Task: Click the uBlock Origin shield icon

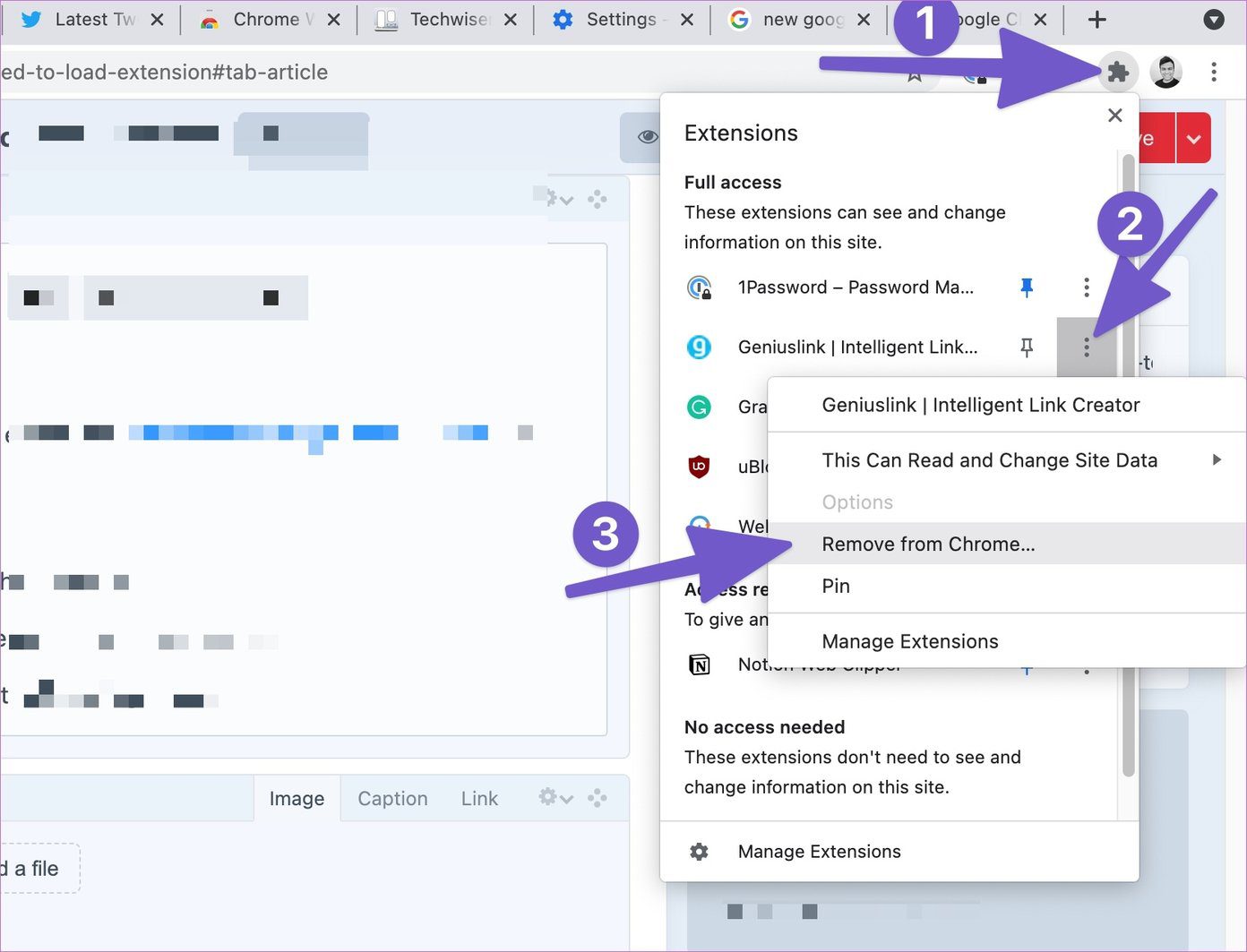Action: (699, 467)
